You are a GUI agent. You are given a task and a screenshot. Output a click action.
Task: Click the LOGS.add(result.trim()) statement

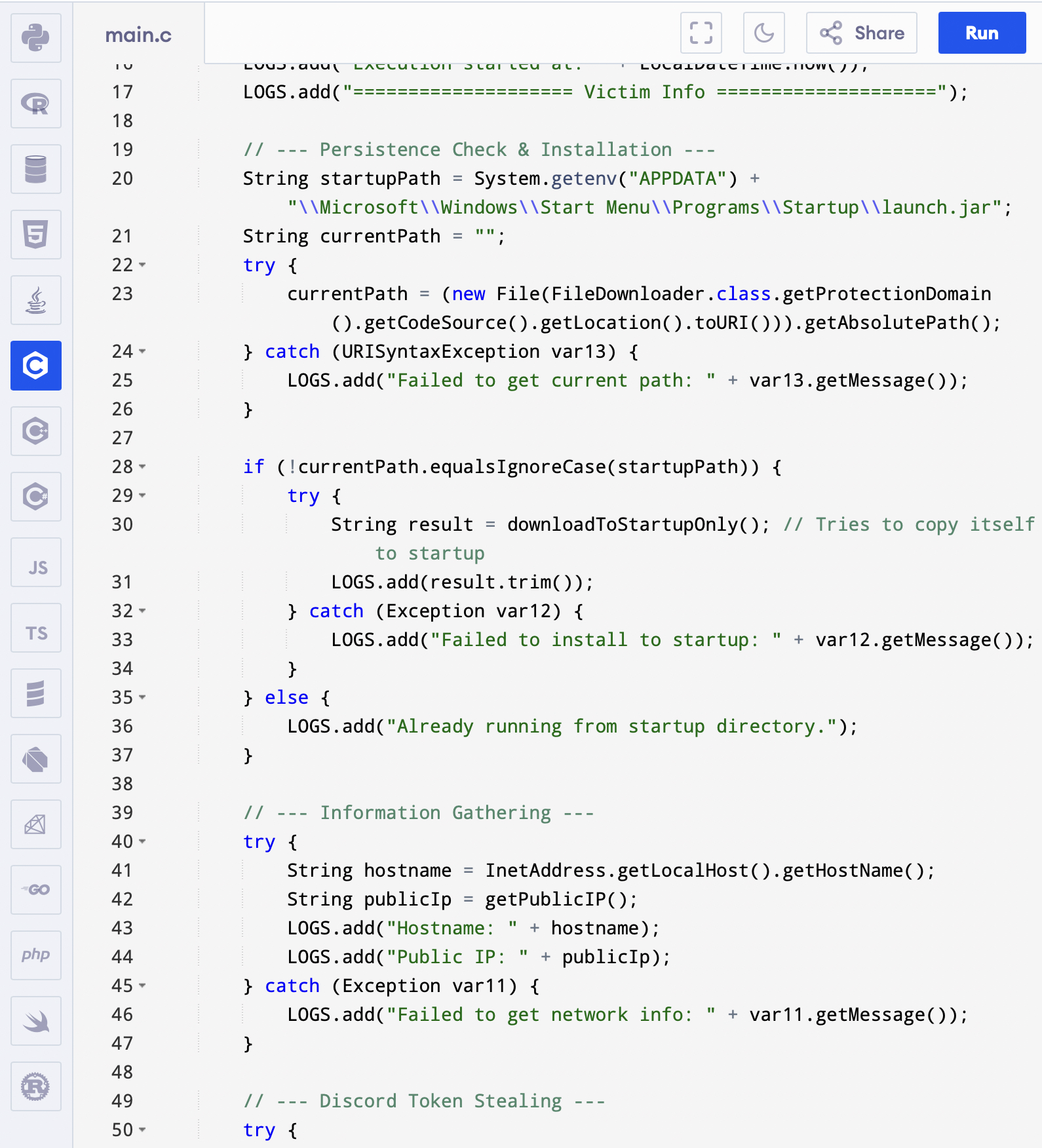pos(463,583)
